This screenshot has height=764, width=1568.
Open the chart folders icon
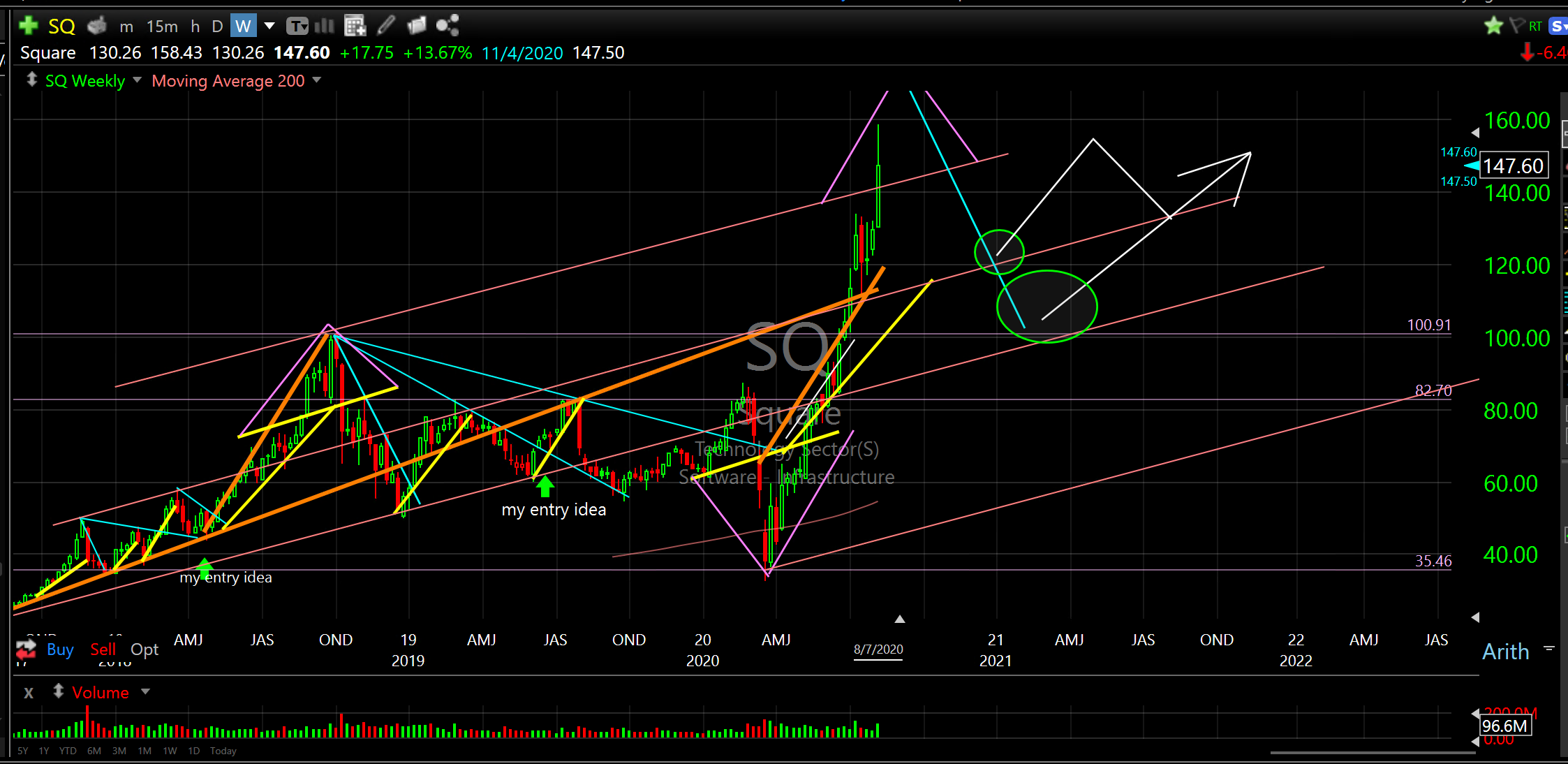point(417,26)
